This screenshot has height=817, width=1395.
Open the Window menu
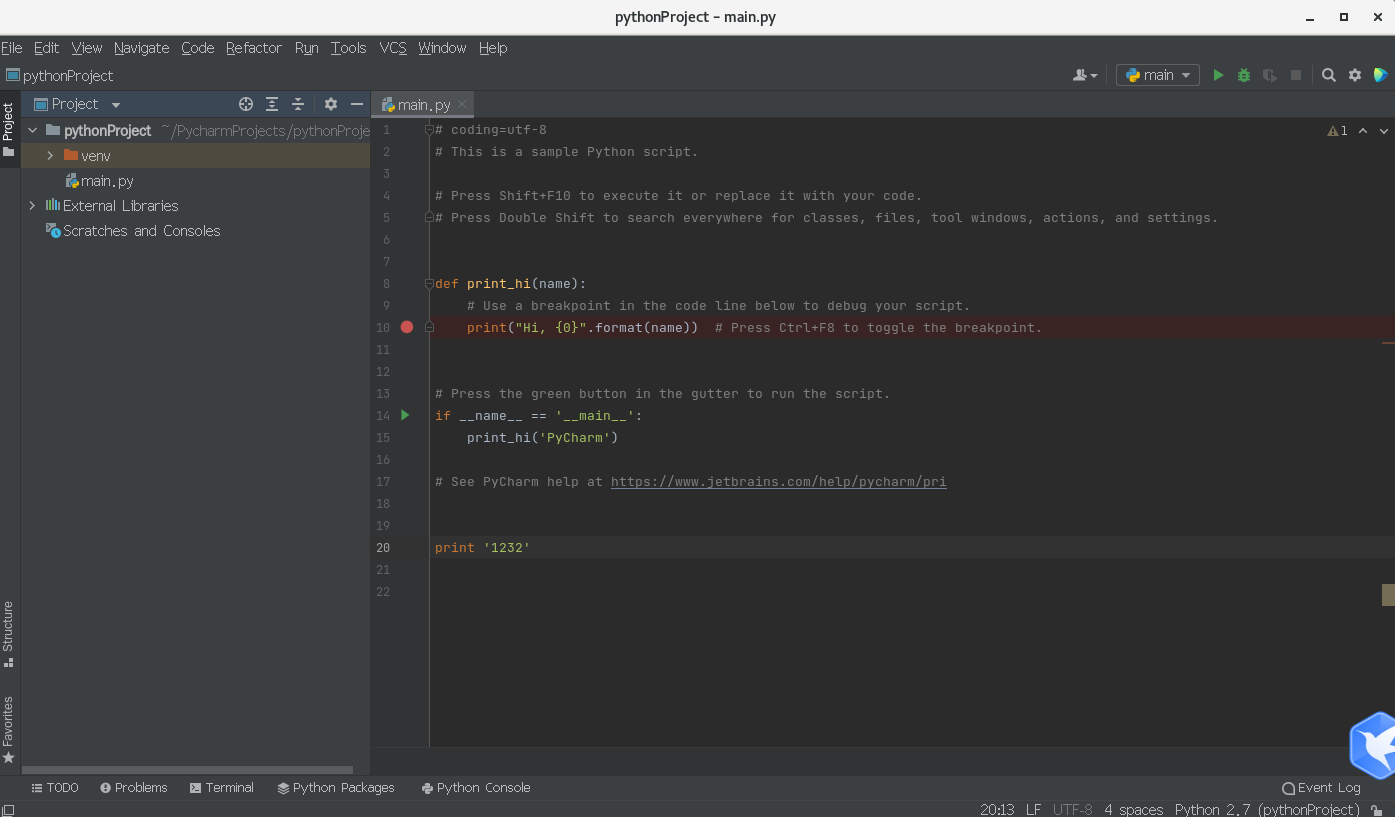tap(442, 48)
